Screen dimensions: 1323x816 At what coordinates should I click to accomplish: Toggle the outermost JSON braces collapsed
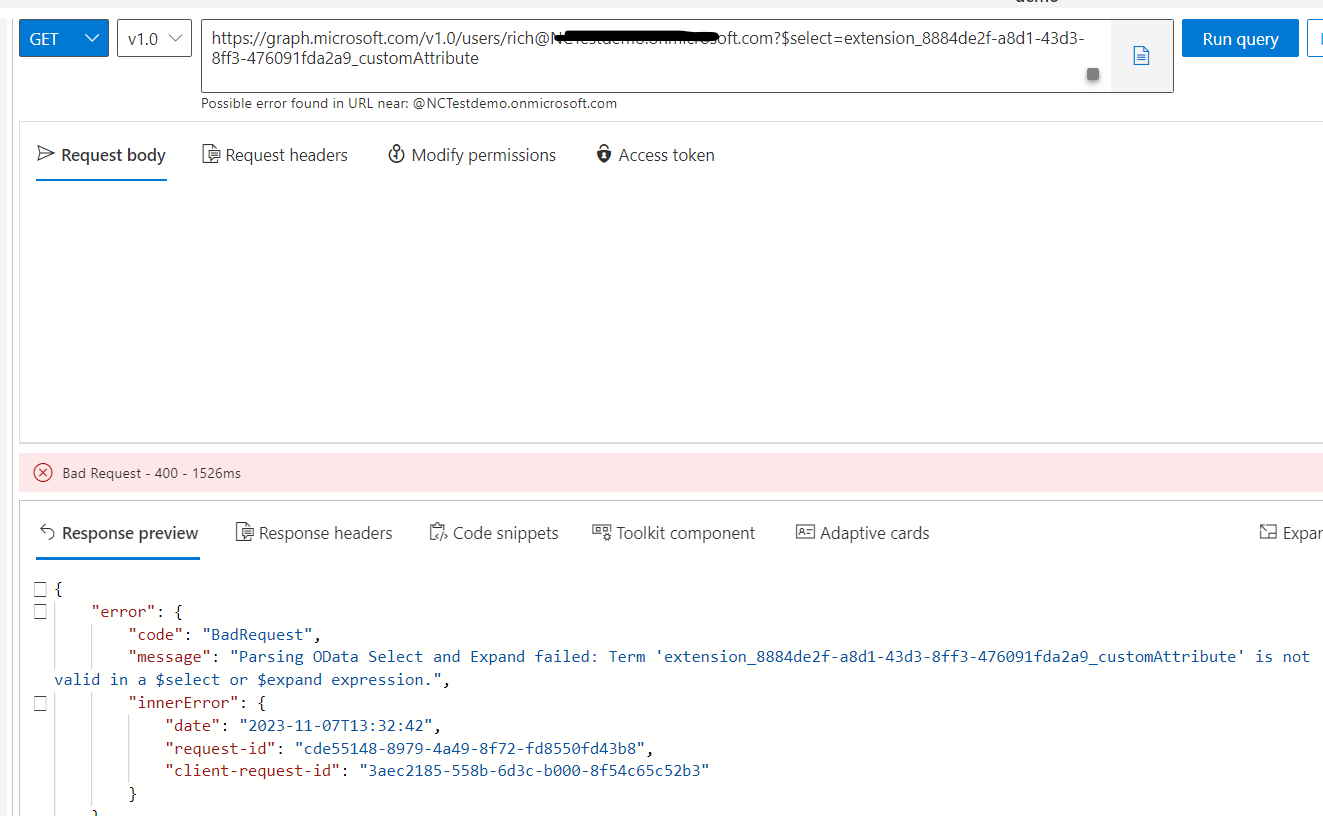click(40, 588)
